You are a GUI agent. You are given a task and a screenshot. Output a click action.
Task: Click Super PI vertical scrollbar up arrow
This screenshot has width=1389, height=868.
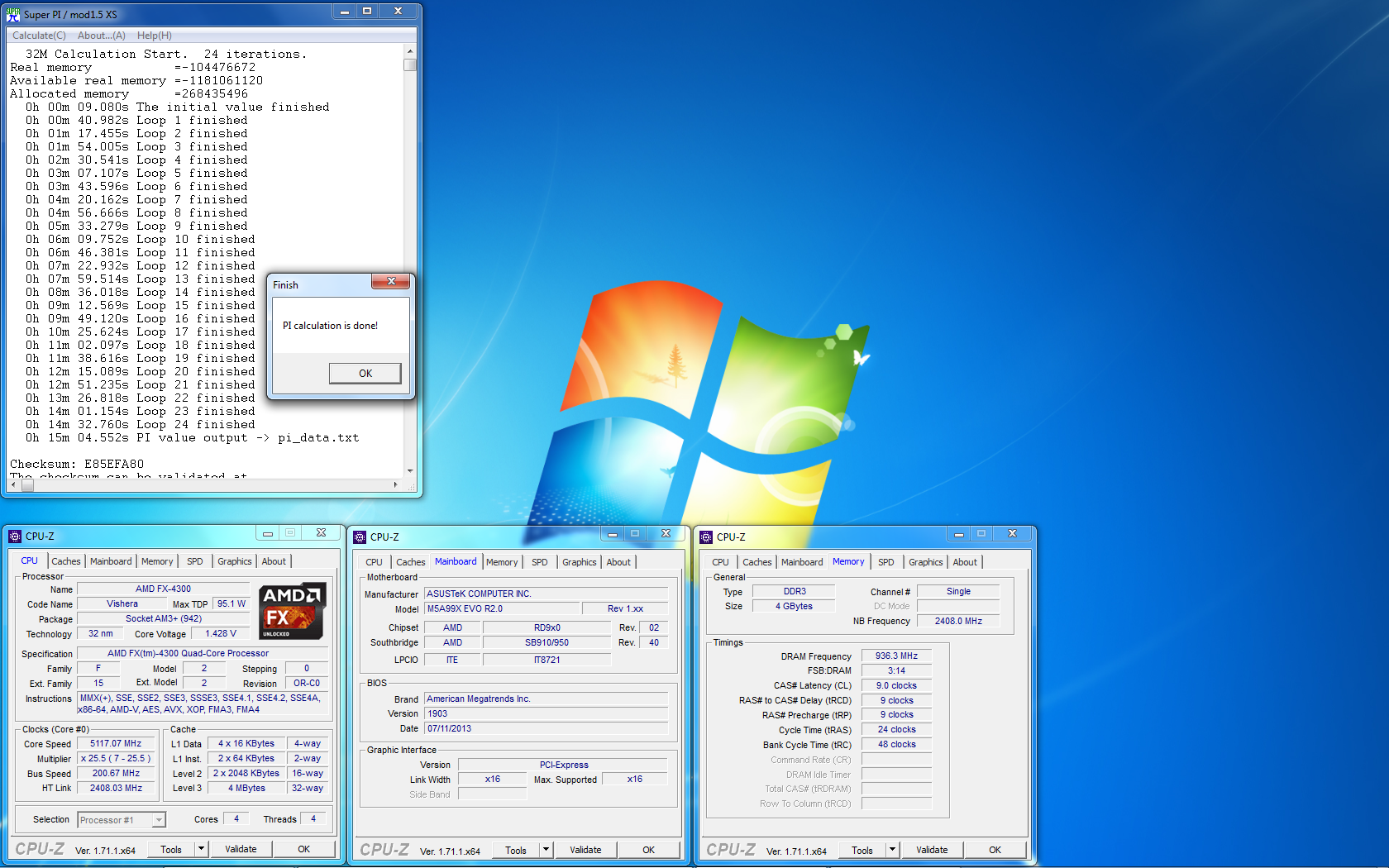[410, 53]
